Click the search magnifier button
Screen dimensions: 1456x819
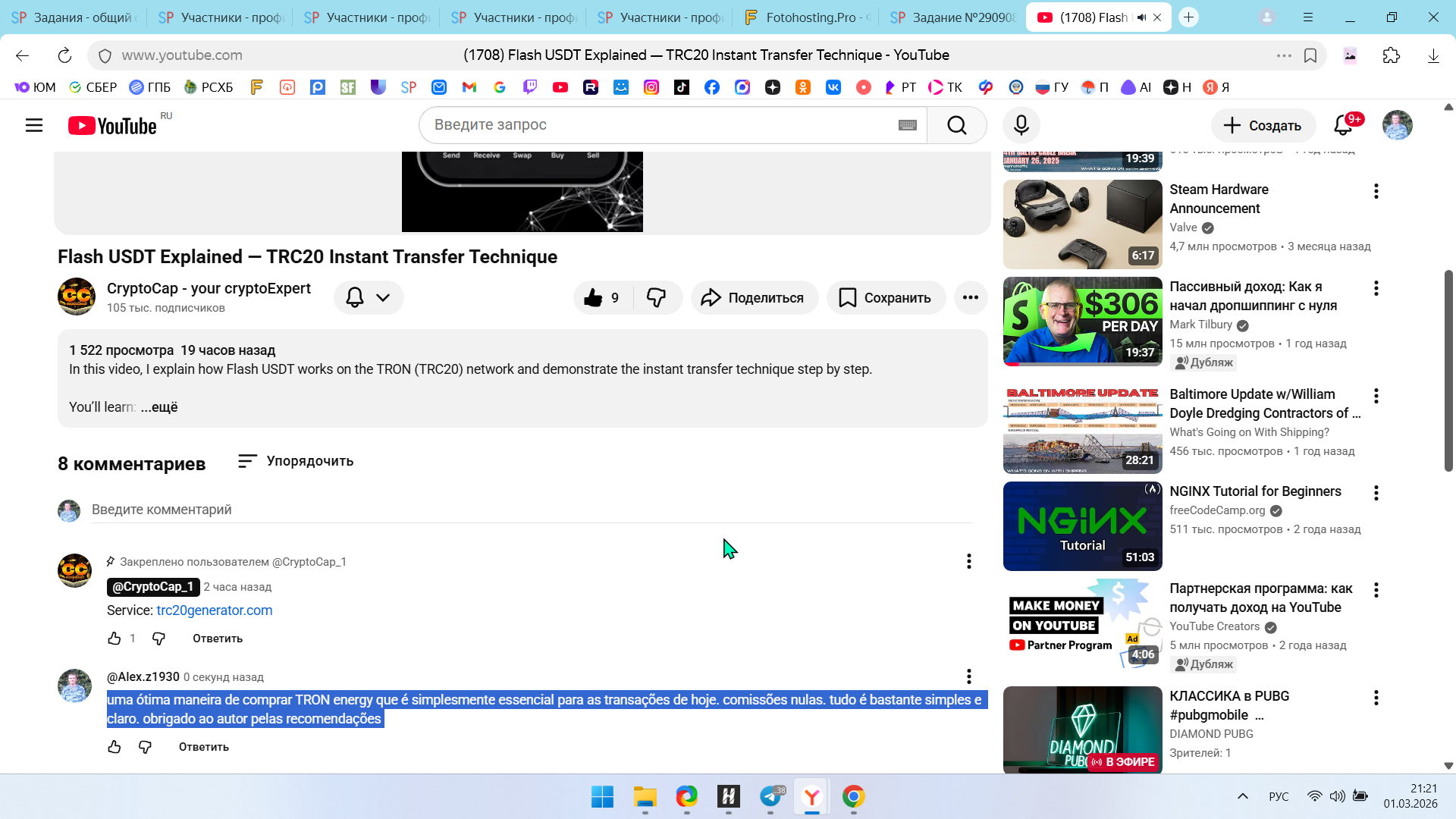[x=956, y=125]
